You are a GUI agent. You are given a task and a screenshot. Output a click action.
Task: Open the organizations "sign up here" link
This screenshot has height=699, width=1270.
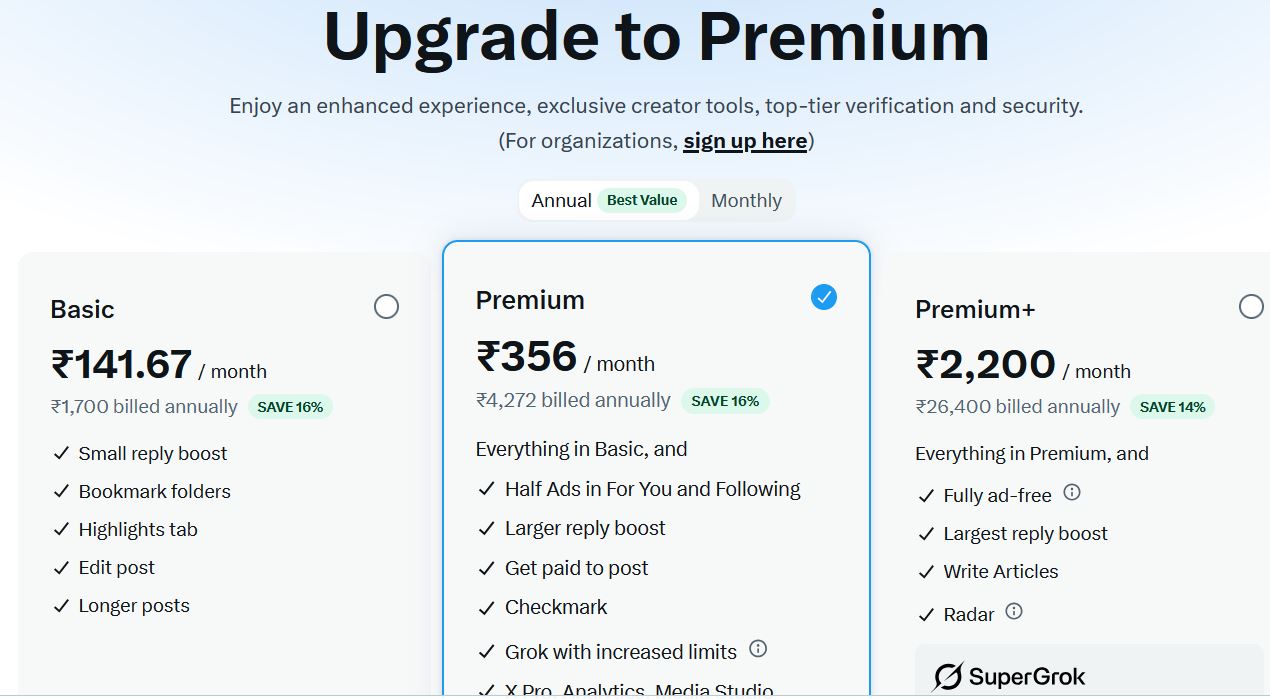tap(745, 141)
